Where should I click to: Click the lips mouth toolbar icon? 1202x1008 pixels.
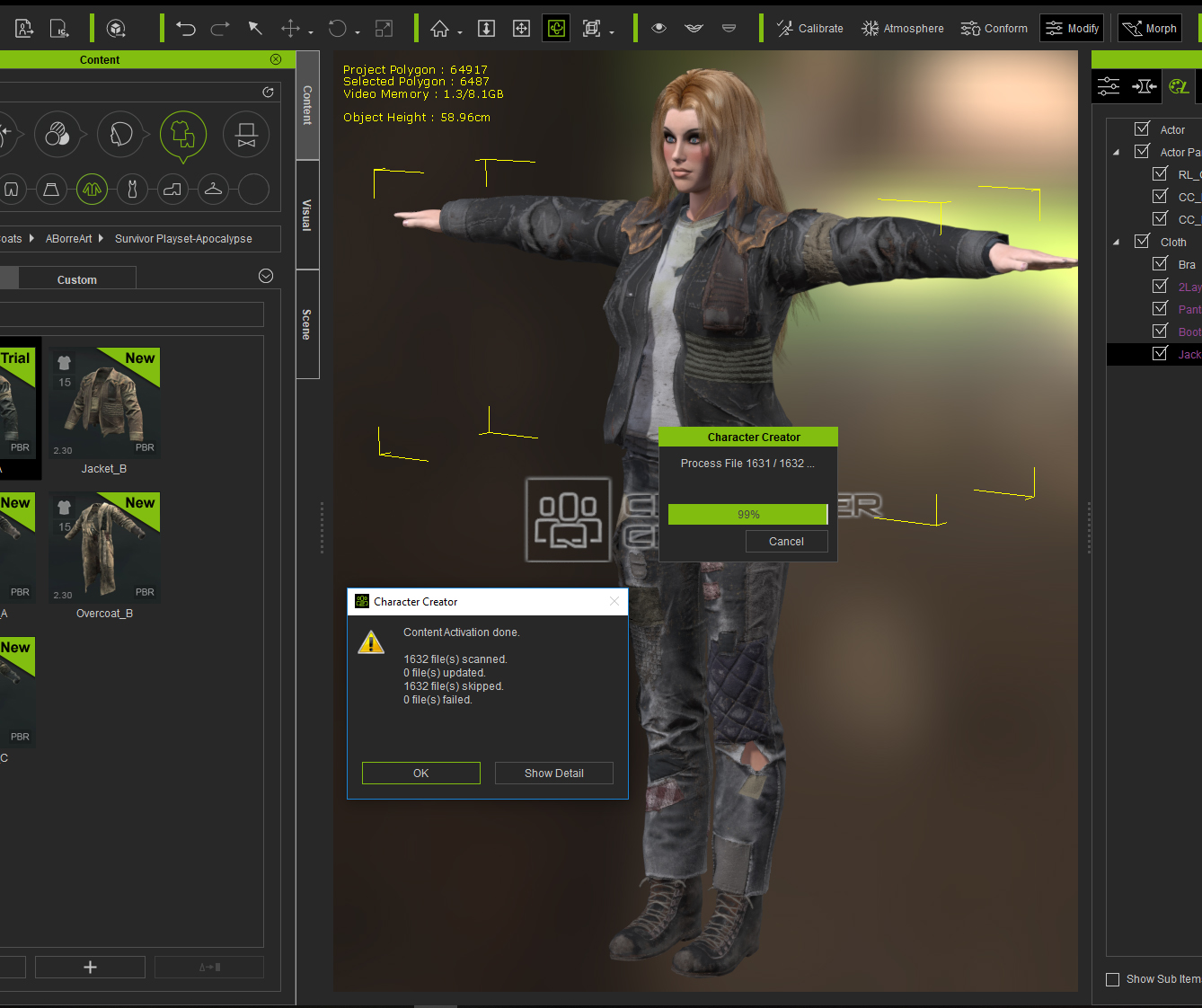[x=694, y=28]
